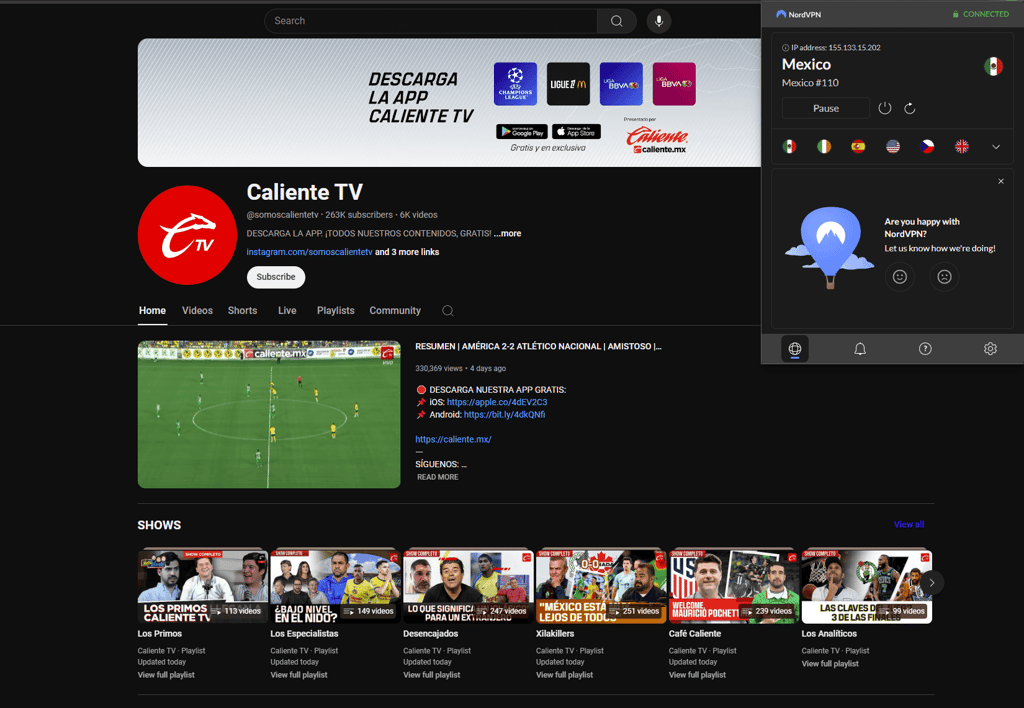Advance the Shows carousel with next arrow

[932, 583]
